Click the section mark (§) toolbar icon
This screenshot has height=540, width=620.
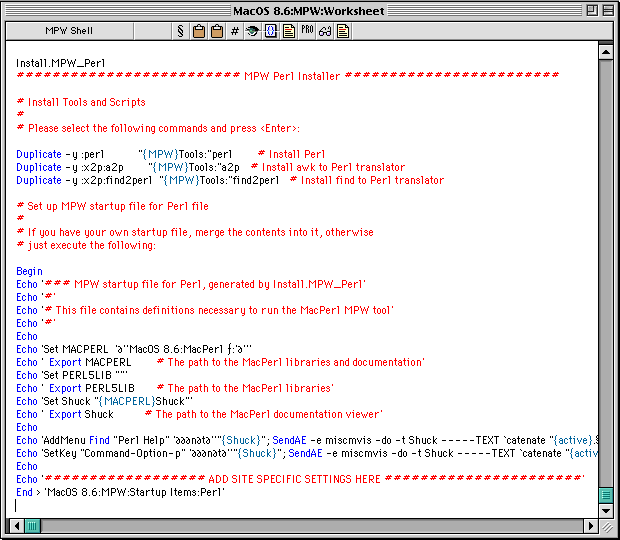[x=181, y=31]
